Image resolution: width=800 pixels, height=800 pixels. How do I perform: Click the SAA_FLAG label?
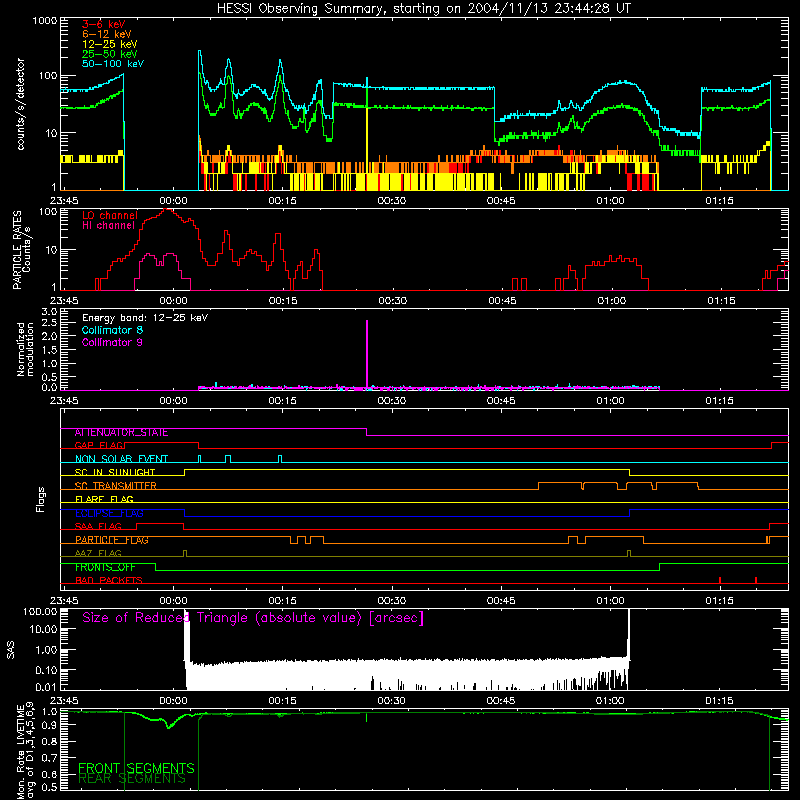[98, 527]
